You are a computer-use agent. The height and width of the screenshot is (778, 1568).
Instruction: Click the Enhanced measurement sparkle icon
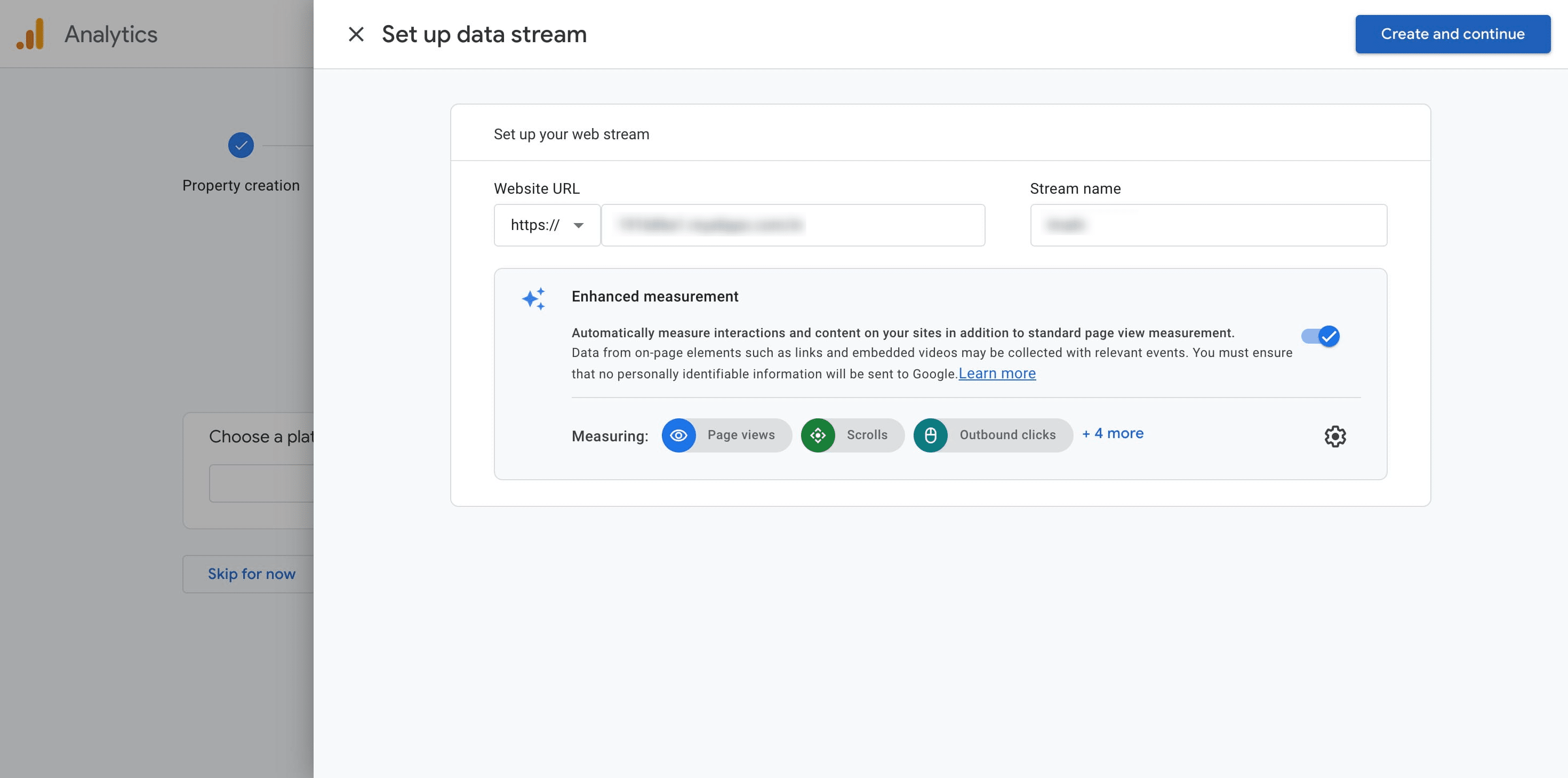535,298
